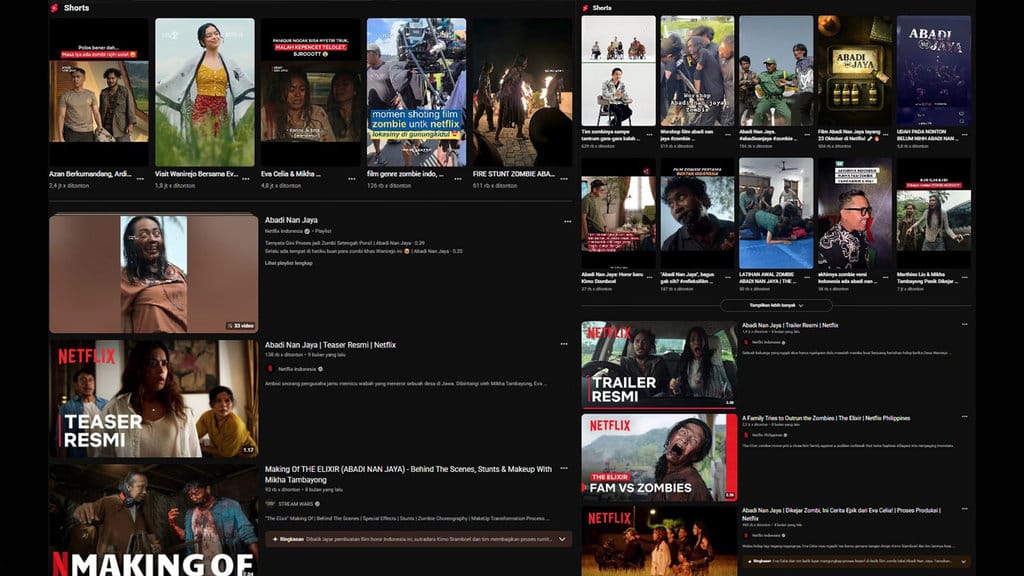Click Netflix Indonesia avatar under Trailer Resmi

click(x=746, y=342)
